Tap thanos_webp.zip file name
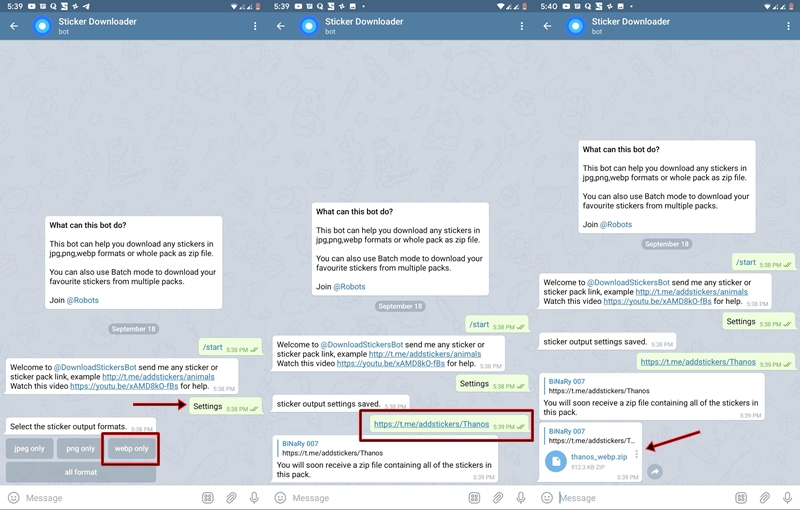Image resolution: width=800 pixels, height=510 pixels. click(x=599, y=457)
